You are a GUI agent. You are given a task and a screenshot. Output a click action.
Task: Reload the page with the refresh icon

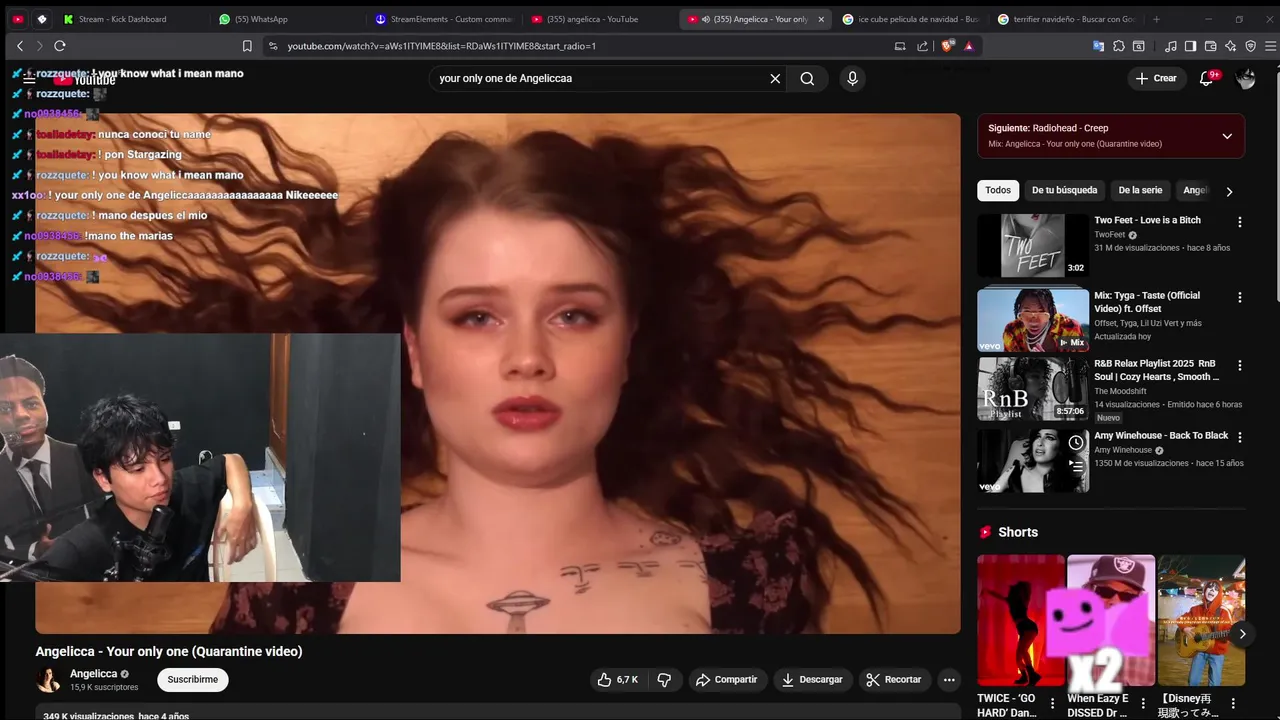pos(60,46)
